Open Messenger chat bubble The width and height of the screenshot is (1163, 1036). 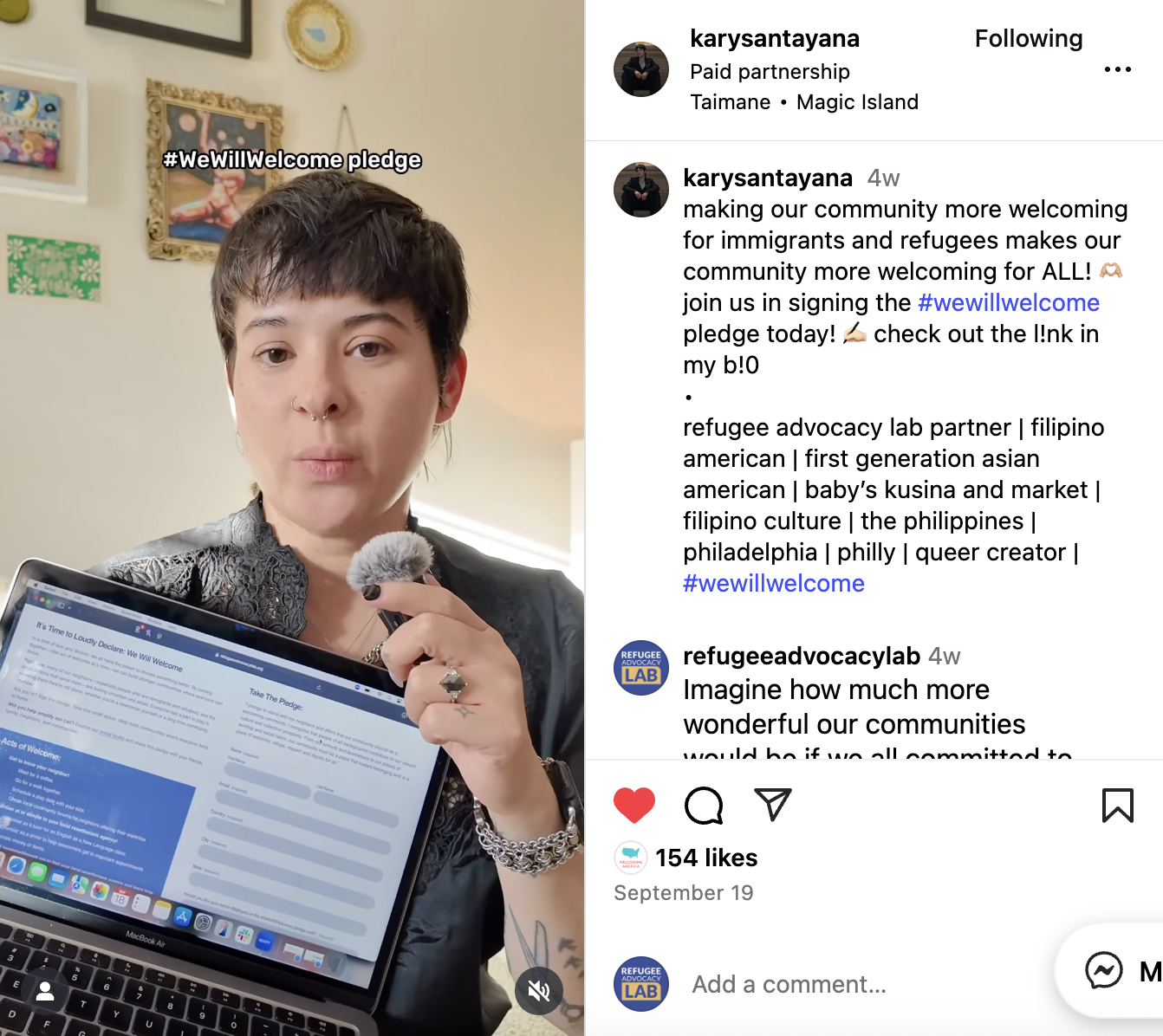click(x=1104, y=971)
